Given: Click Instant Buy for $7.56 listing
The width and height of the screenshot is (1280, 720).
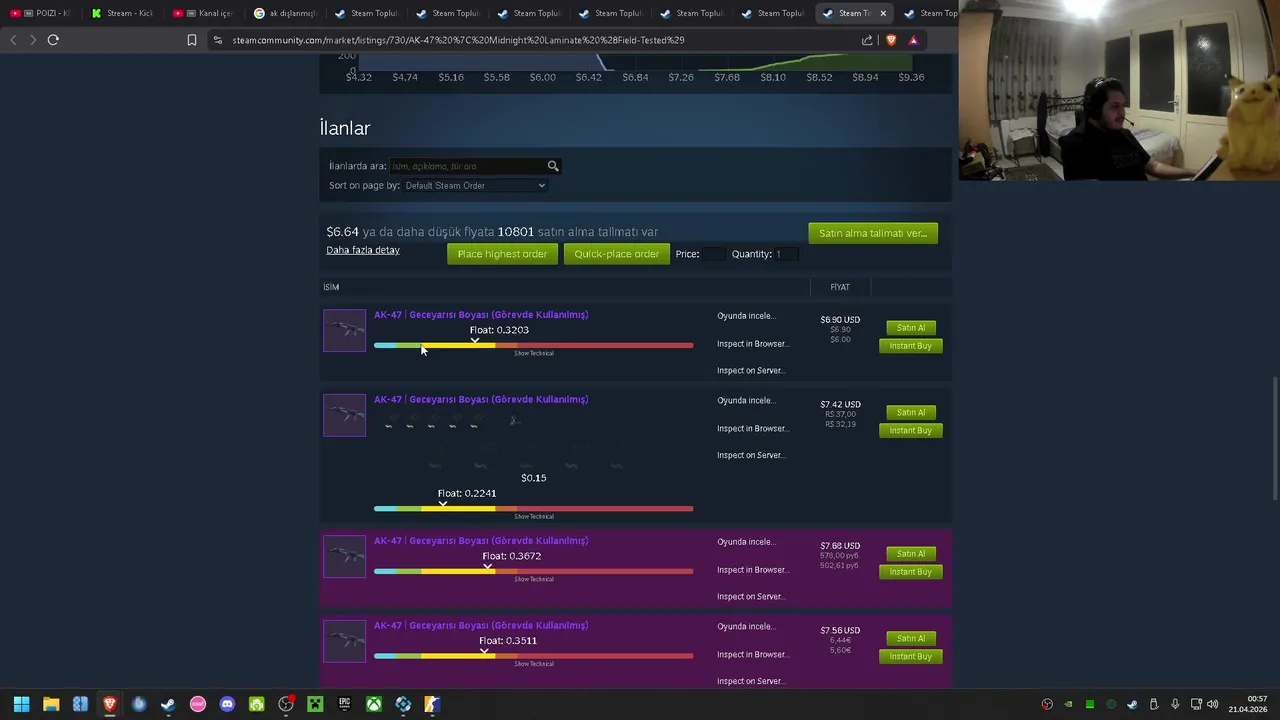Looking at the screenshot, I should 911,657.
